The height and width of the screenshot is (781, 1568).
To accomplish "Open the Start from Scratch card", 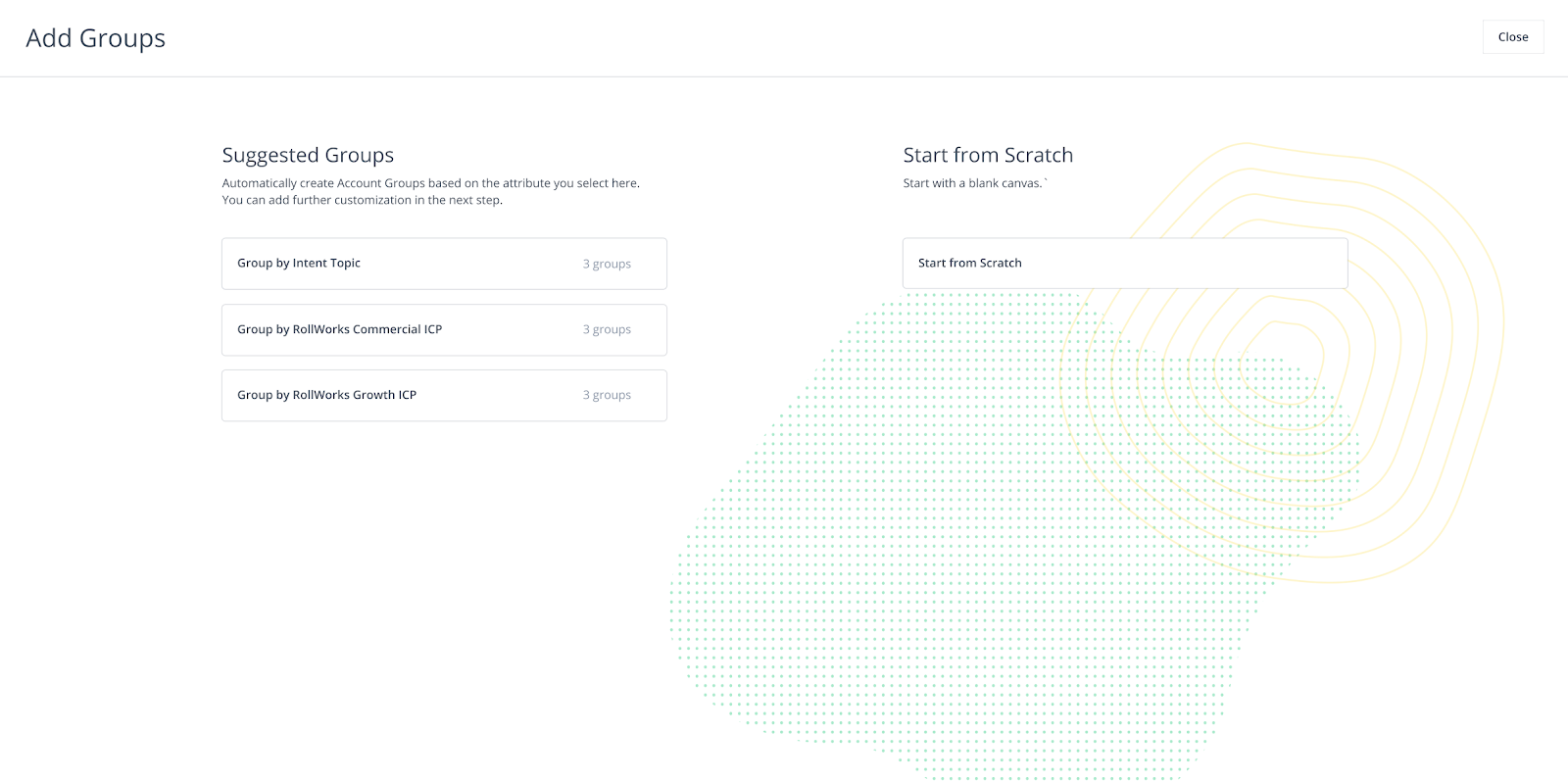I will click(1125, 263).
